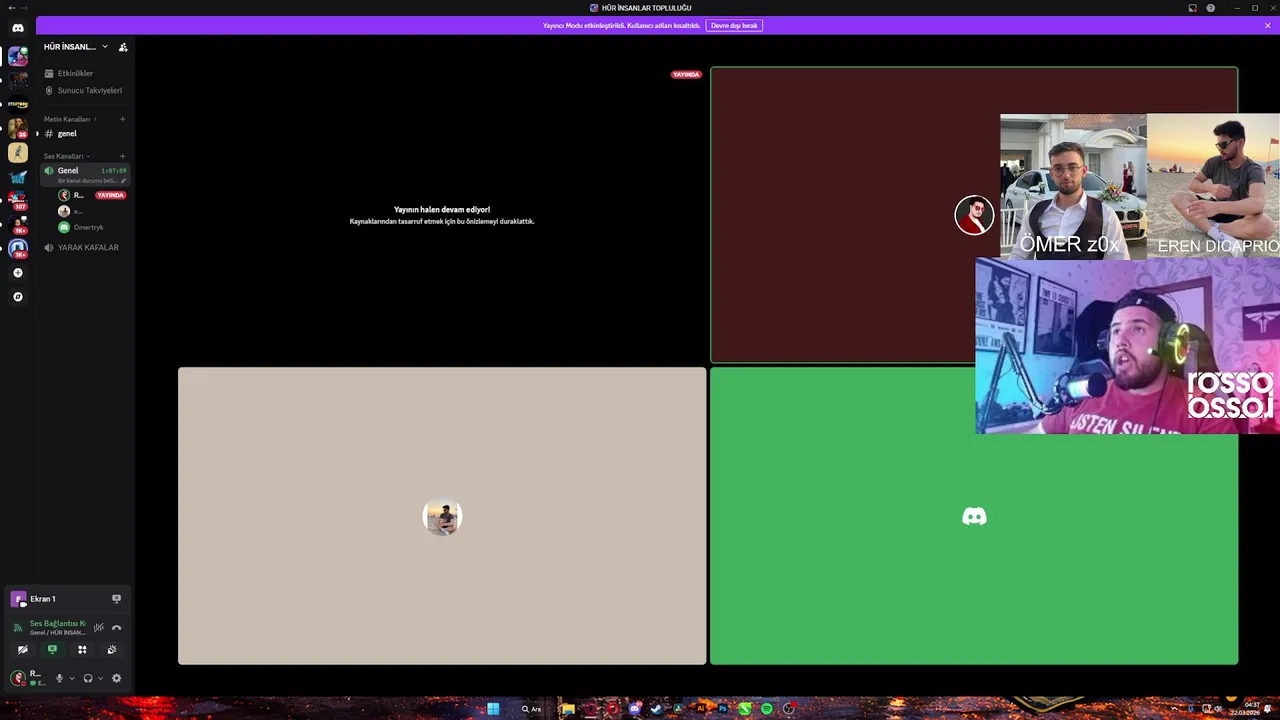
Task: Add a channel to Ses Kanalları
Action: click(123, 156)
